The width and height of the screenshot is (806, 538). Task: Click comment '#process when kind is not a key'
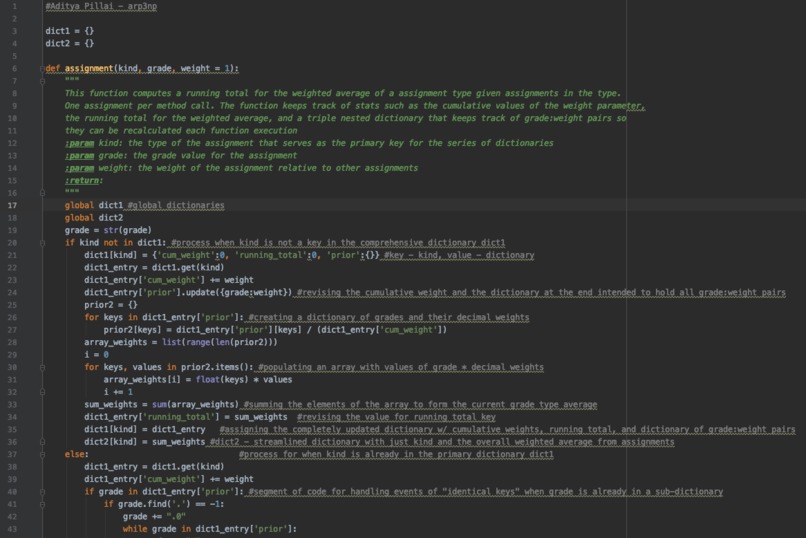[338, 243]
